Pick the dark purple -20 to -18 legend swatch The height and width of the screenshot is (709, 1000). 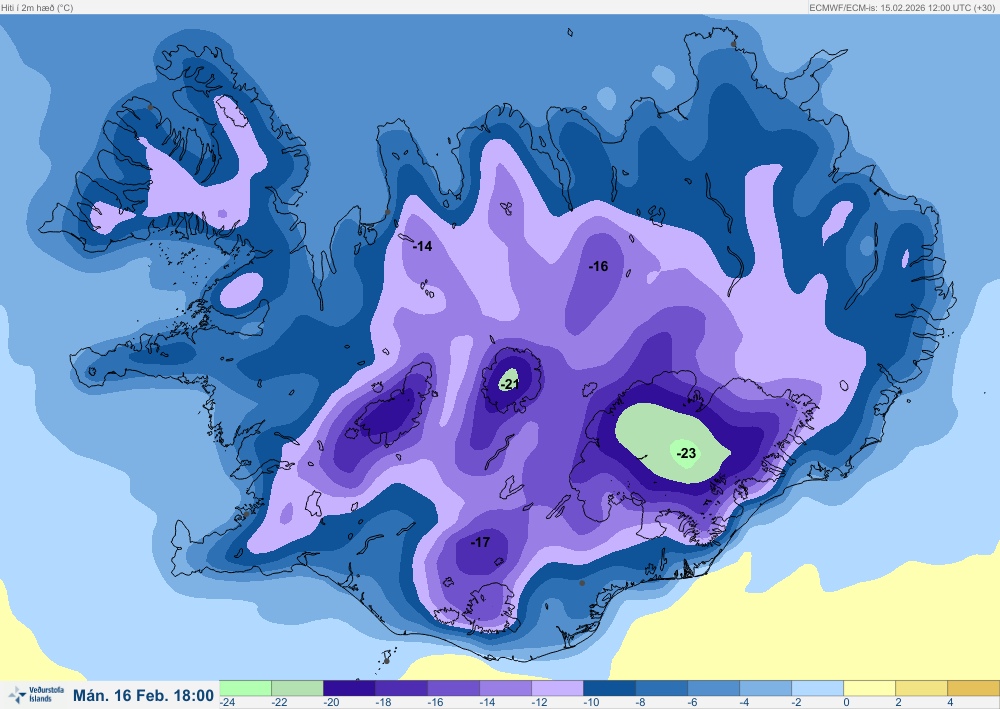[349, 688]
